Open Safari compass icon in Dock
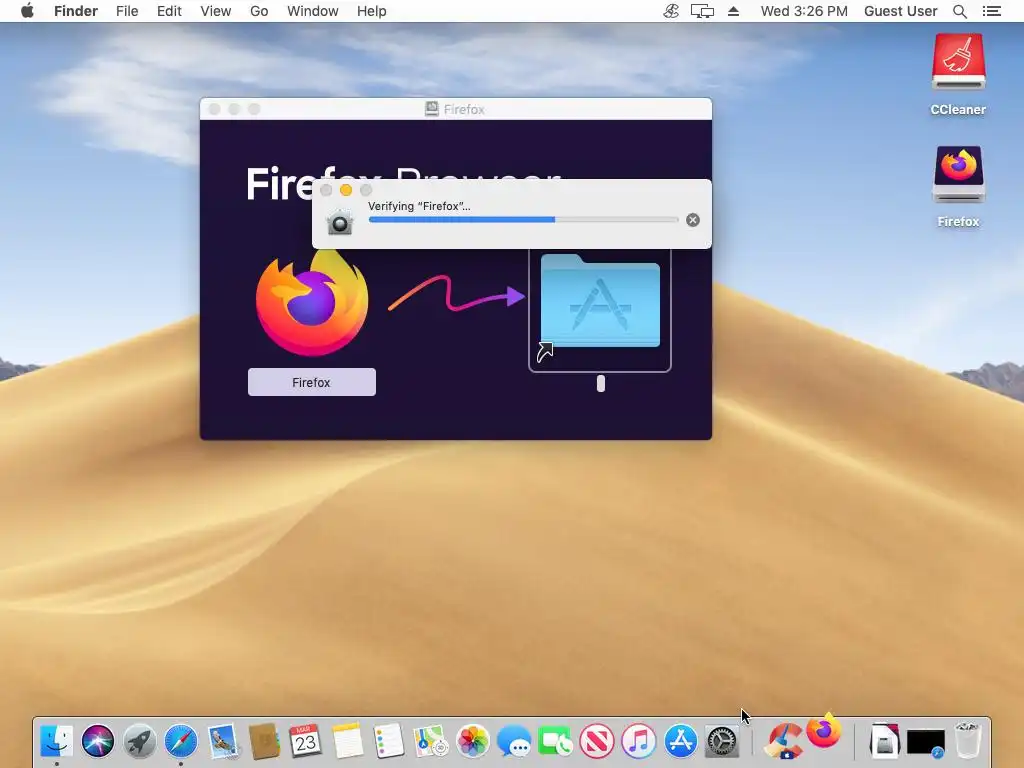This screenshot has height=768, width=1024. click(181, 741)
